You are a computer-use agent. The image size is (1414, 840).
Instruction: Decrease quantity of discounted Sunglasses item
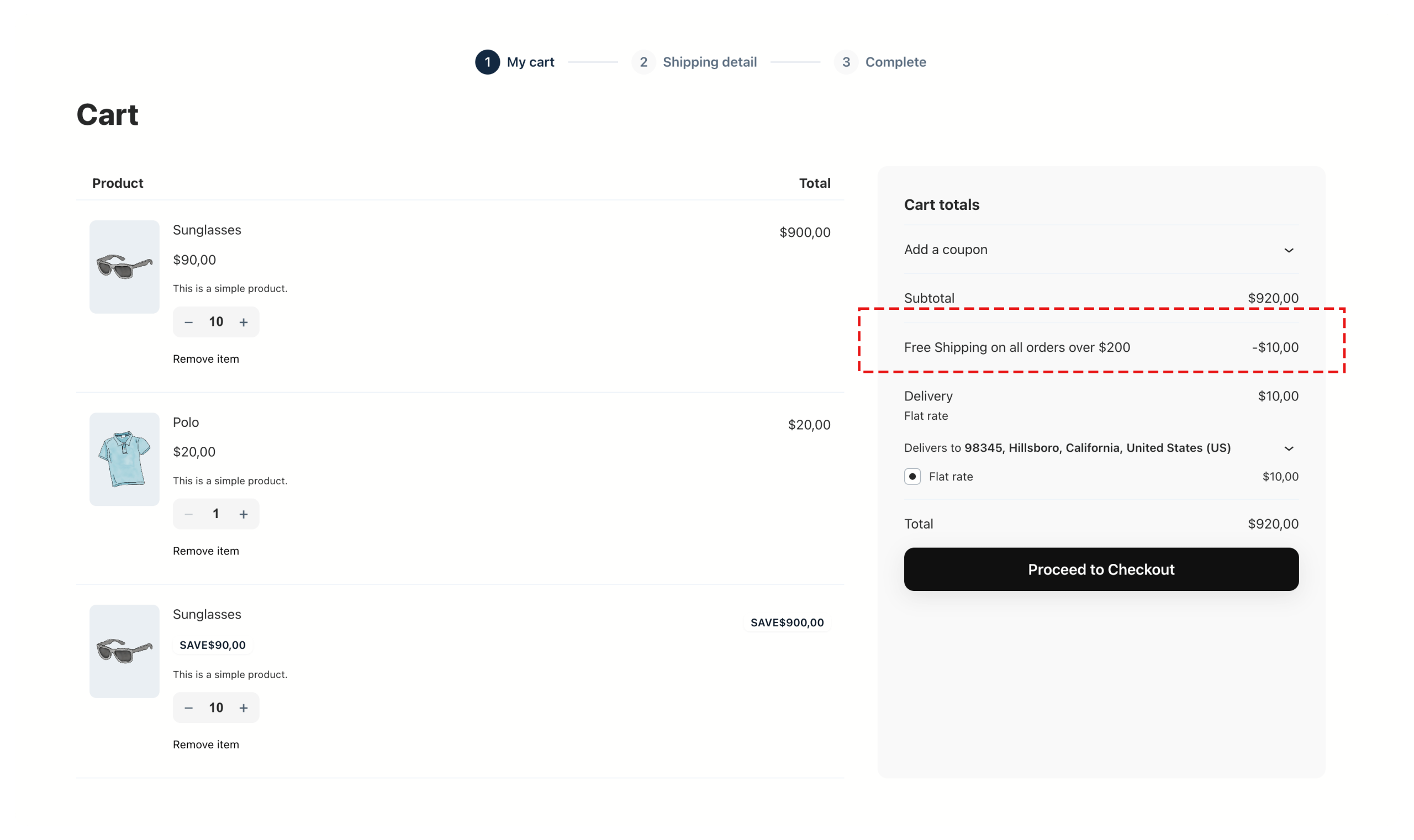pos(188,707)
